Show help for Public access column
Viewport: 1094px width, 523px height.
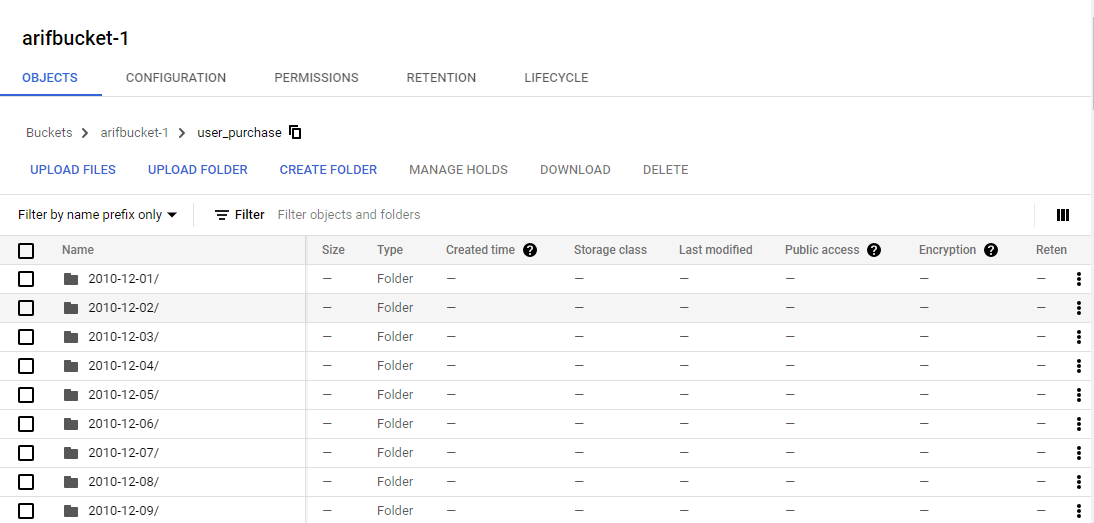click(x=874, y=250)
